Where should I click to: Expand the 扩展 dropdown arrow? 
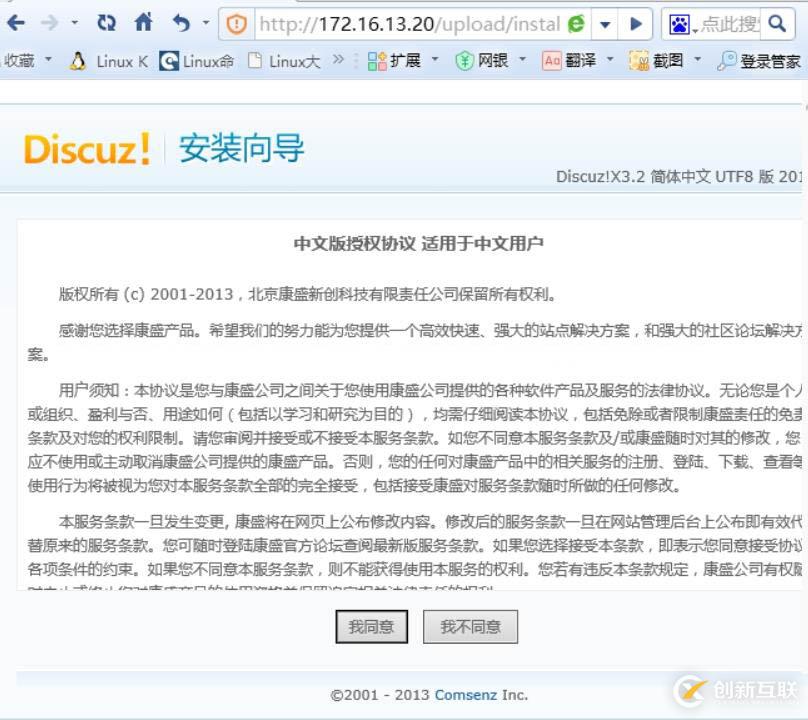(x=434, y=60)
